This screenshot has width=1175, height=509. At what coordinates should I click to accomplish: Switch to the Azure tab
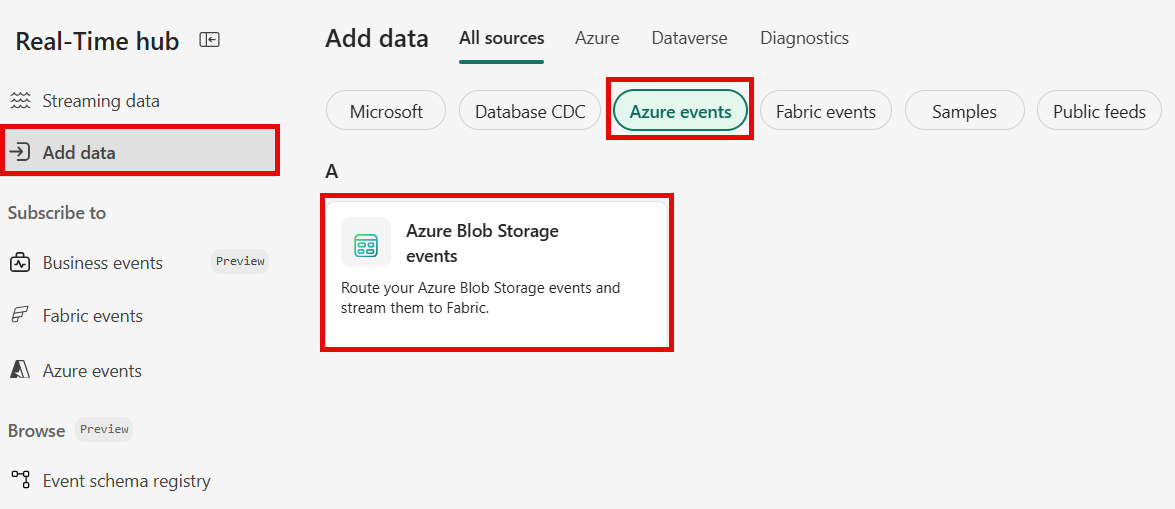click(597, 39)
